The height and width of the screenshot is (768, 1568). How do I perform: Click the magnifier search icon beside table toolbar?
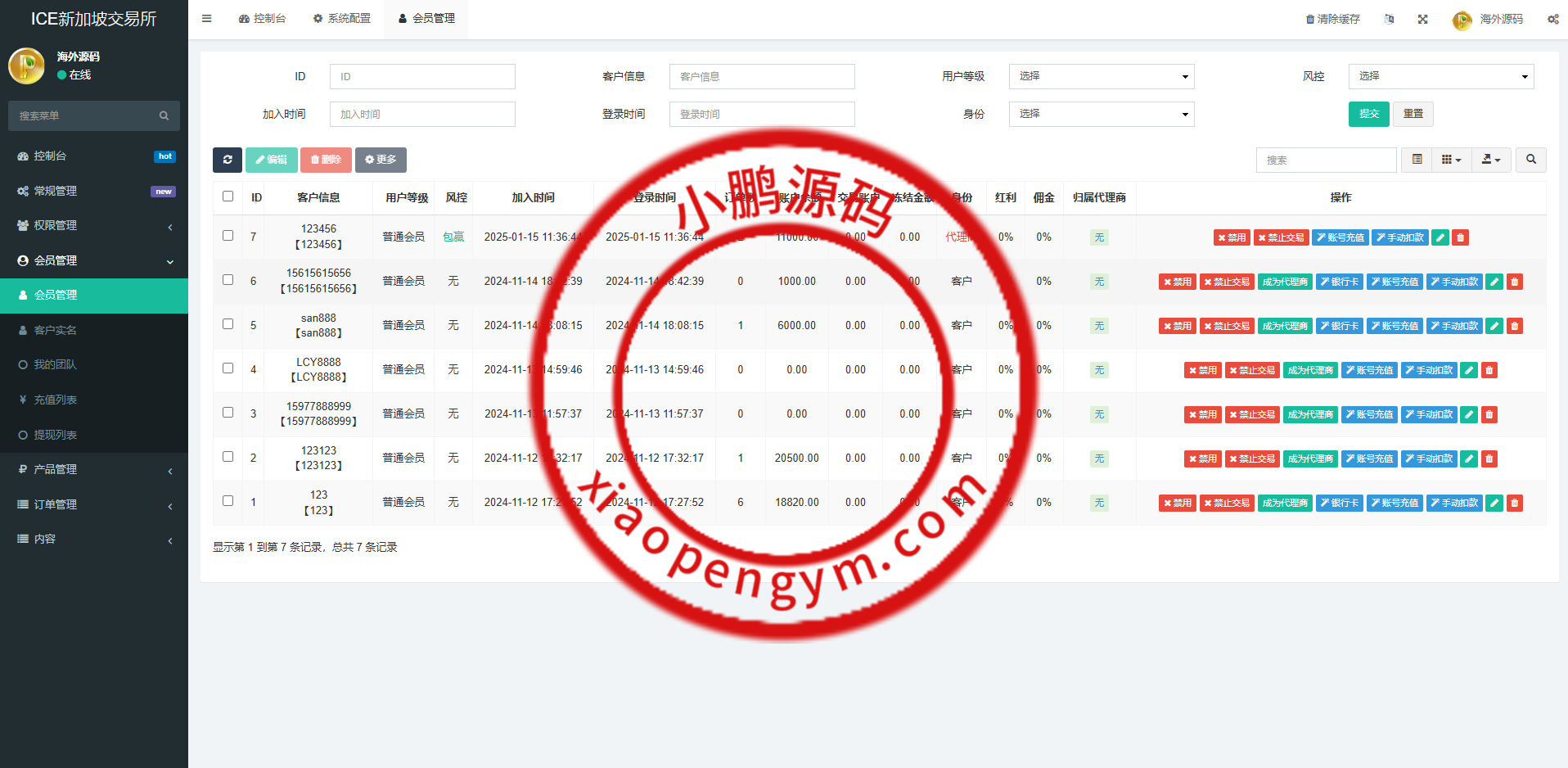[x=1531, y=160]
